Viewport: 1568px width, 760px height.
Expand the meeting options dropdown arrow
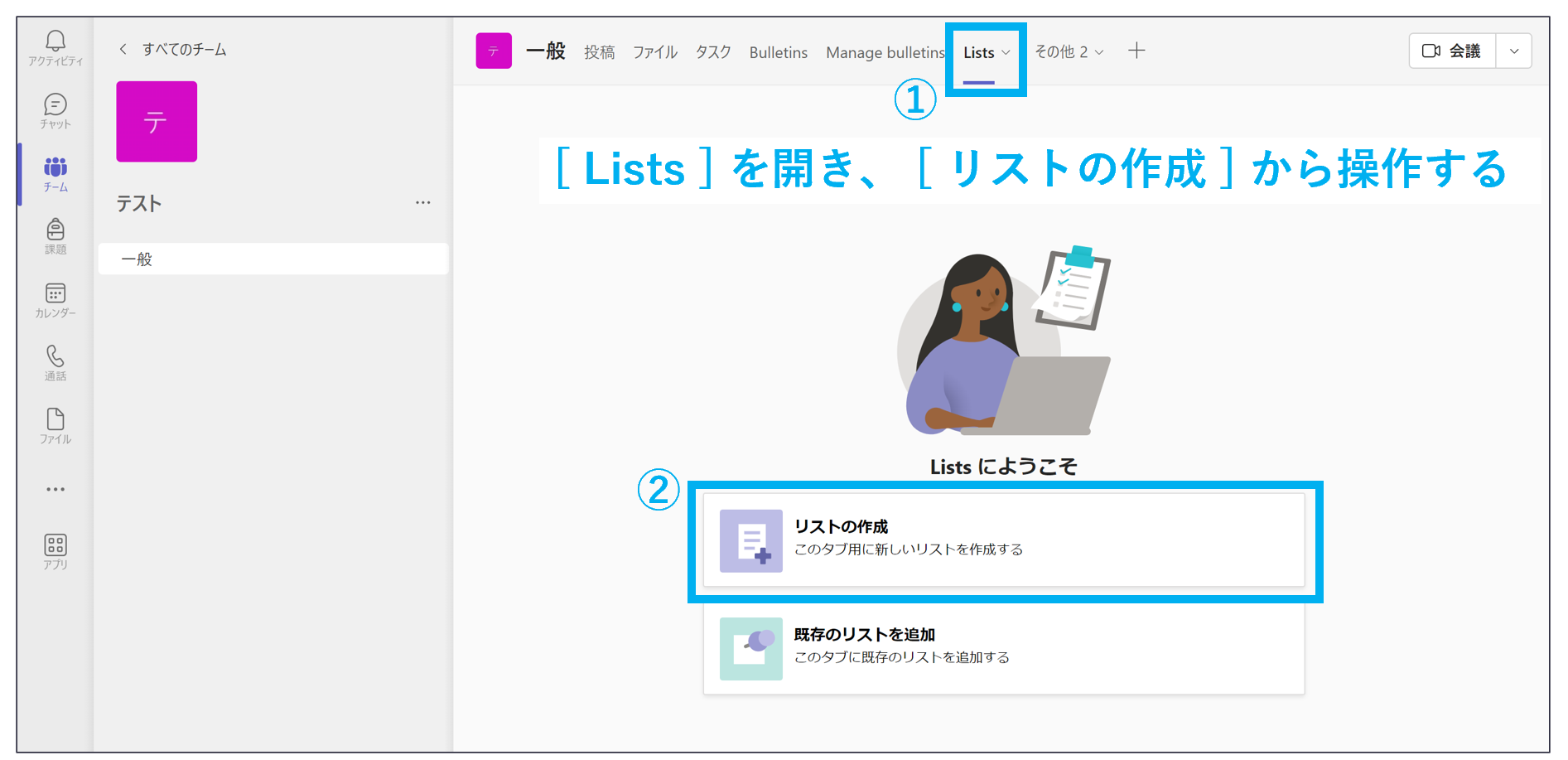[x=1514, y=51]
